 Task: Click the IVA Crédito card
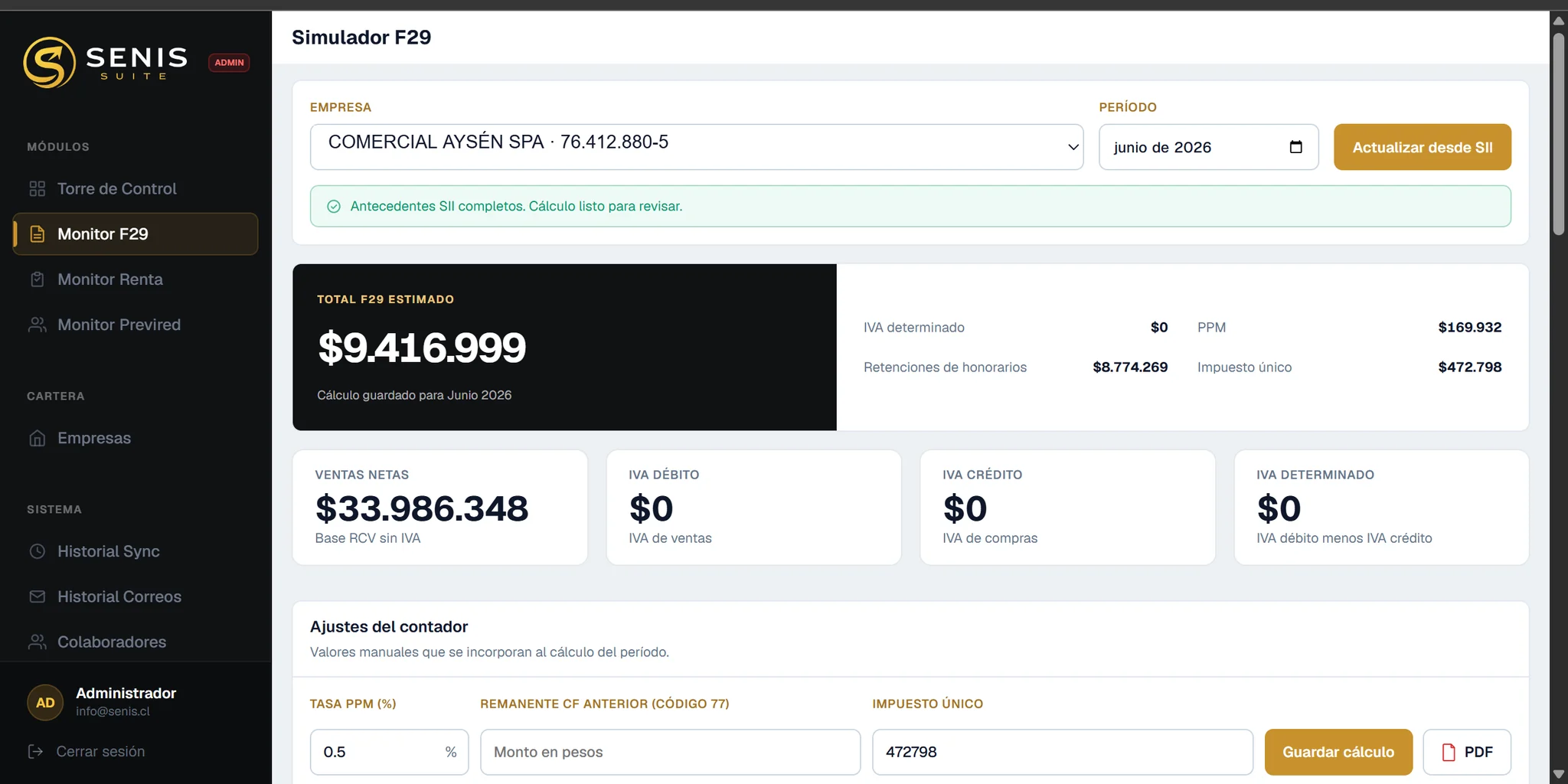[1068, 507]
